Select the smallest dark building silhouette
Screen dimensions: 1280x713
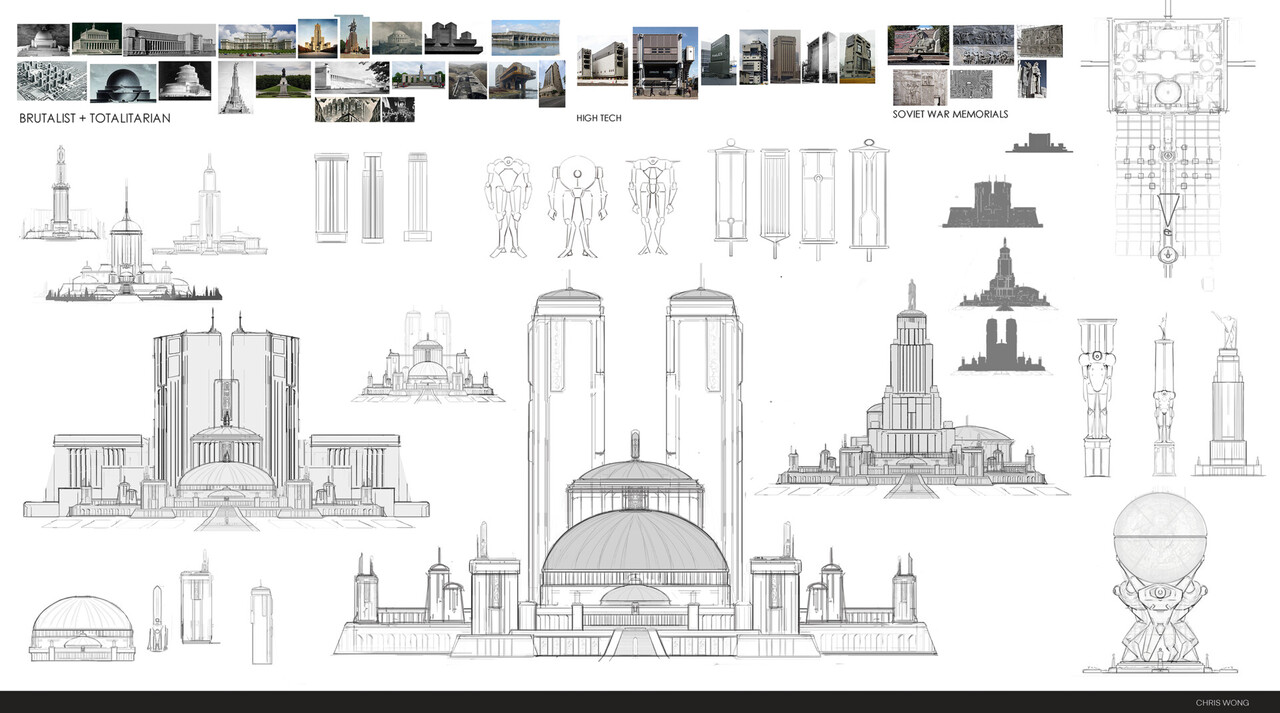[x=1039, y=143]
